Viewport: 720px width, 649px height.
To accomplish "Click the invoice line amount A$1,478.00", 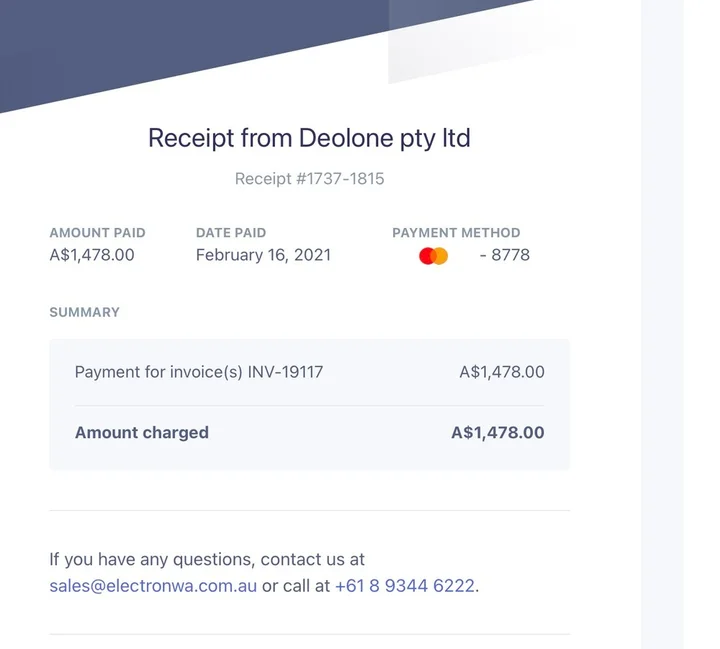I will (502, 372).
